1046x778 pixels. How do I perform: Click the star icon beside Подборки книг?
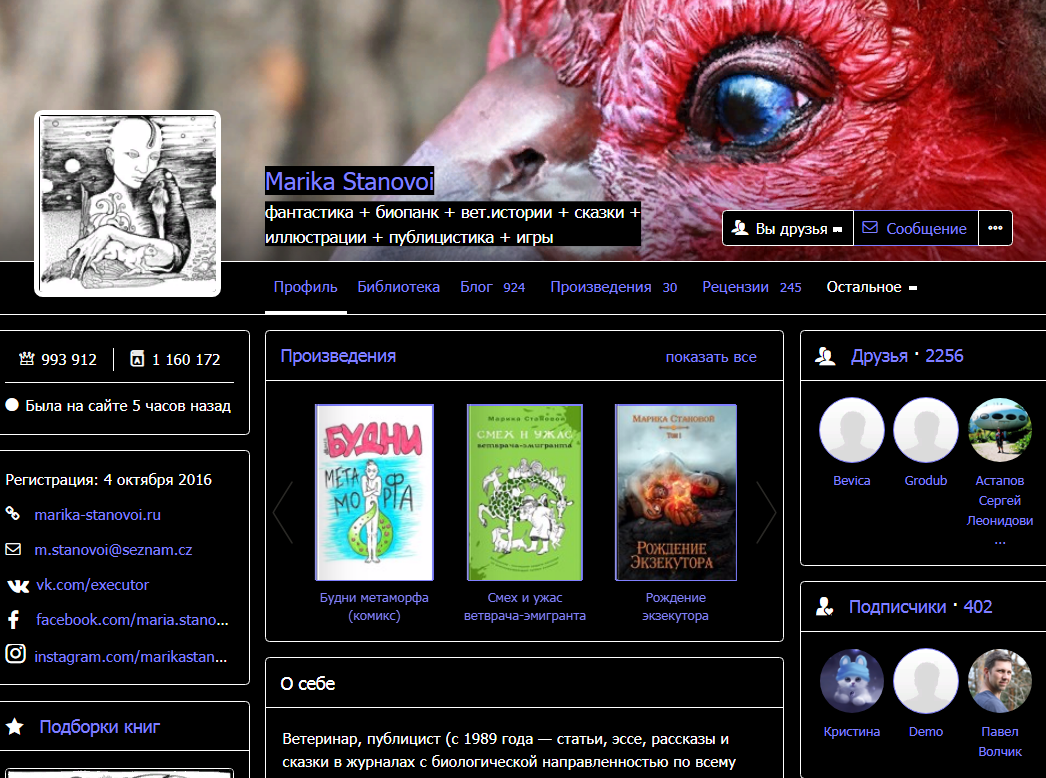(15, 727)
